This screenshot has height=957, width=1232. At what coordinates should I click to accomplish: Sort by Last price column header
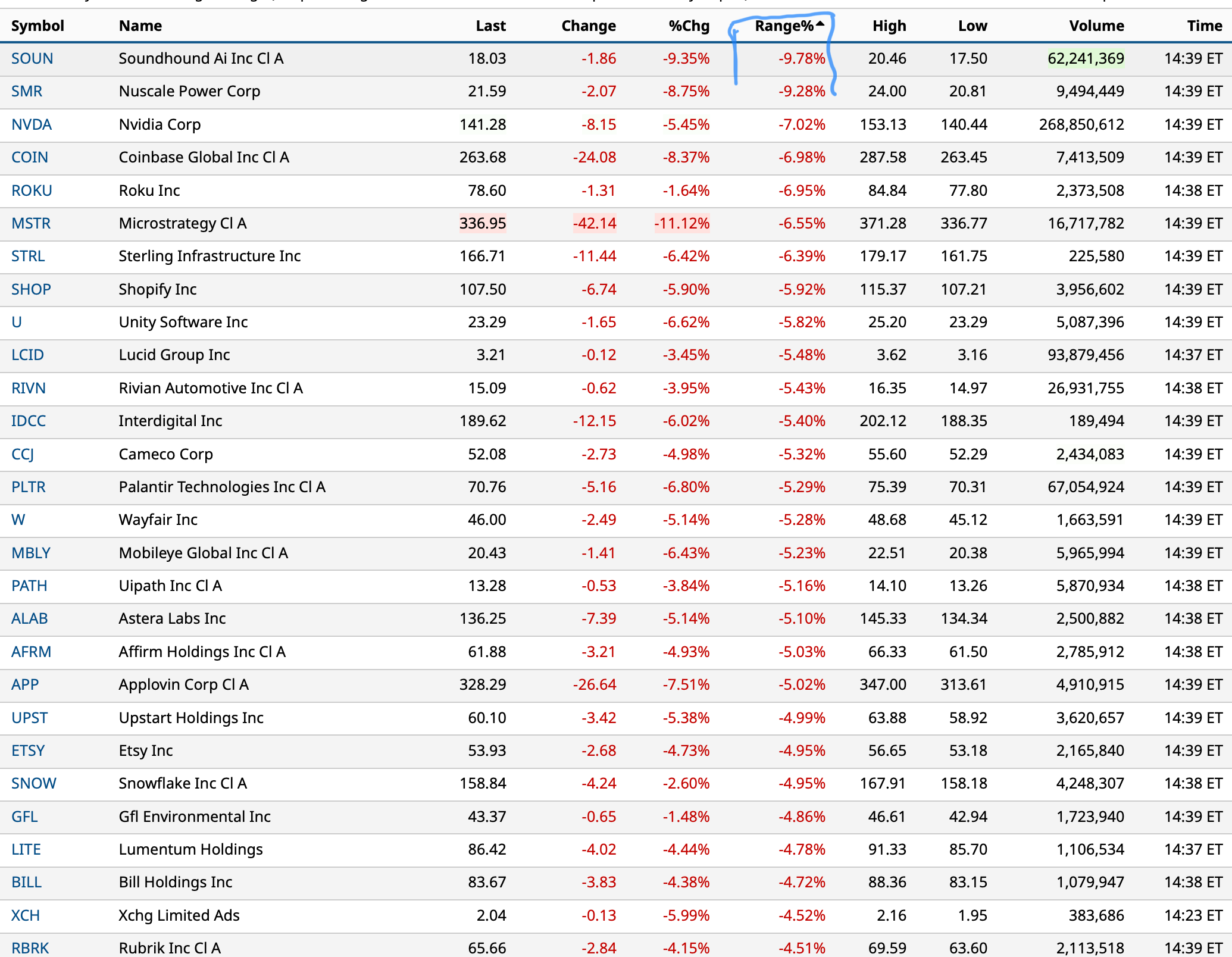pyautogui.click(x=490, y=26)
